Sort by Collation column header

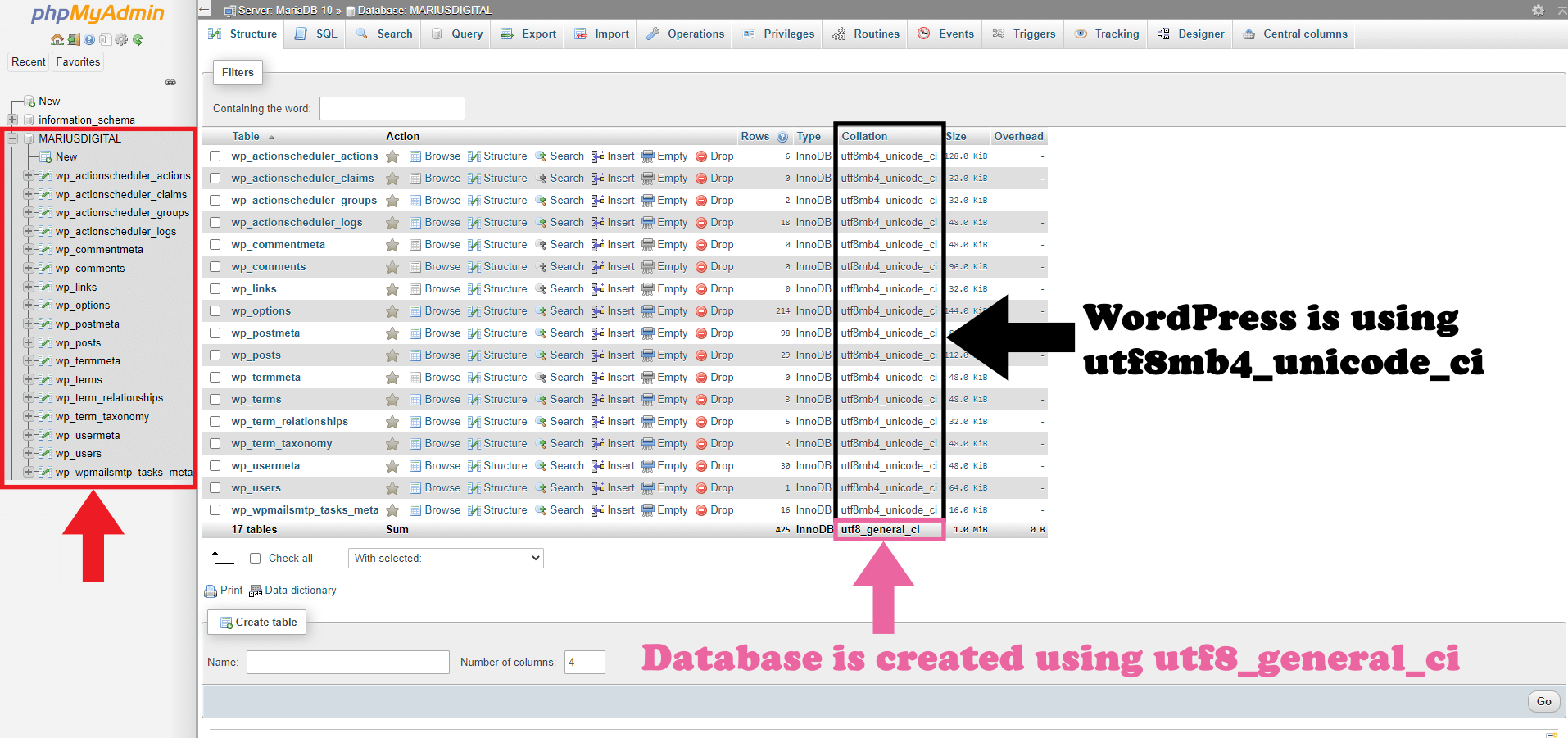[864, 137]
